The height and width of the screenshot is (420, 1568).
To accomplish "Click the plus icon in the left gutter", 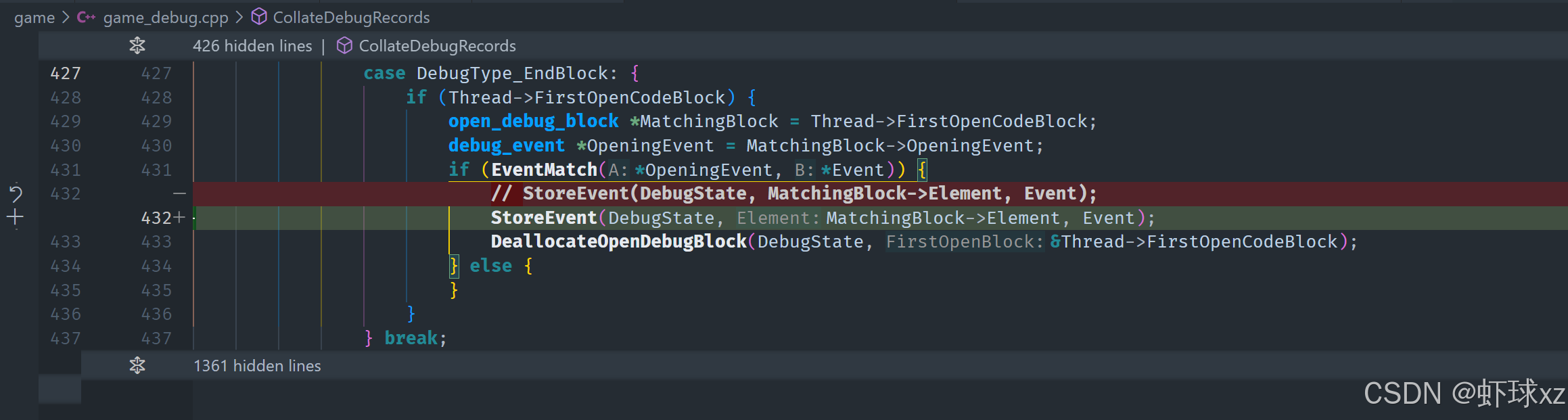I will click(x=15, y=217).
